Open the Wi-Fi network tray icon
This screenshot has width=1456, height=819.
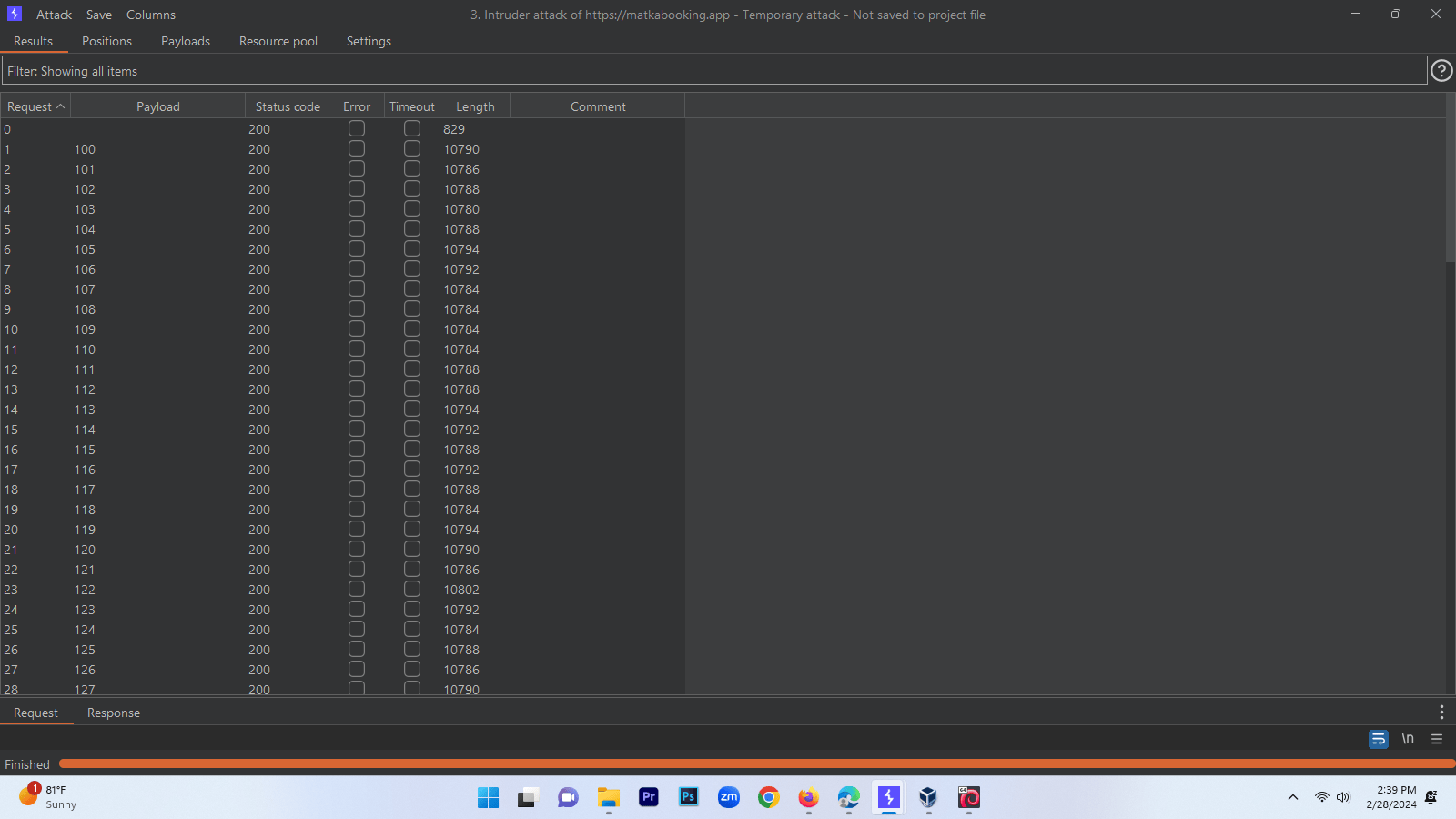click(x=1321, y=797)
